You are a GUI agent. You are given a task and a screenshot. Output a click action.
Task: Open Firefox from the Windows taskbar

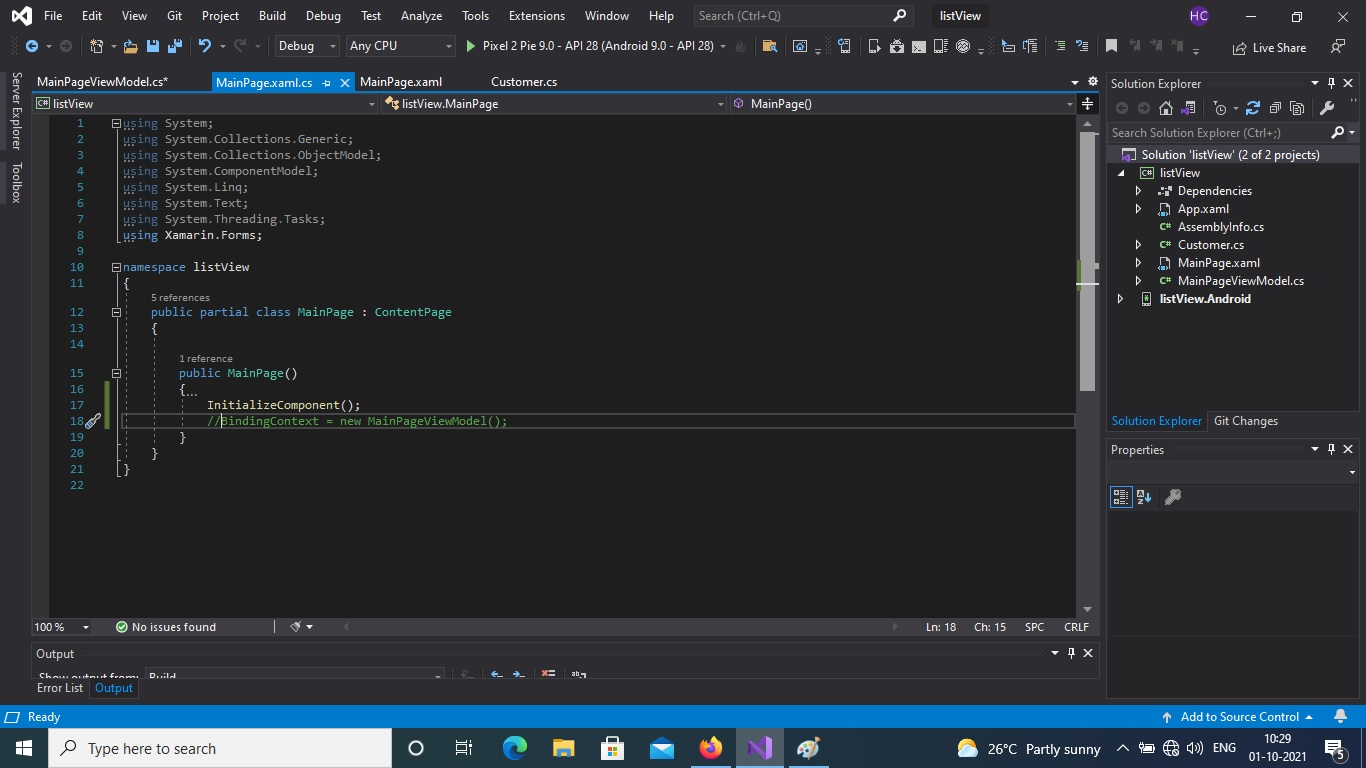(710, 748)
